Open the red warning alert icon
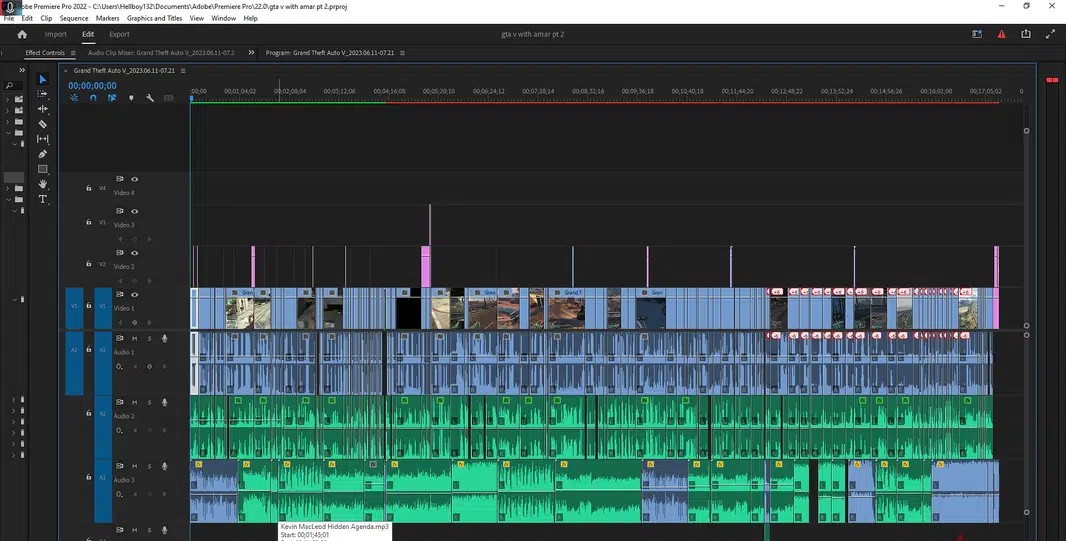Image resolution: width=1066 pixels, height=541 pixels. pos(1001,34)
